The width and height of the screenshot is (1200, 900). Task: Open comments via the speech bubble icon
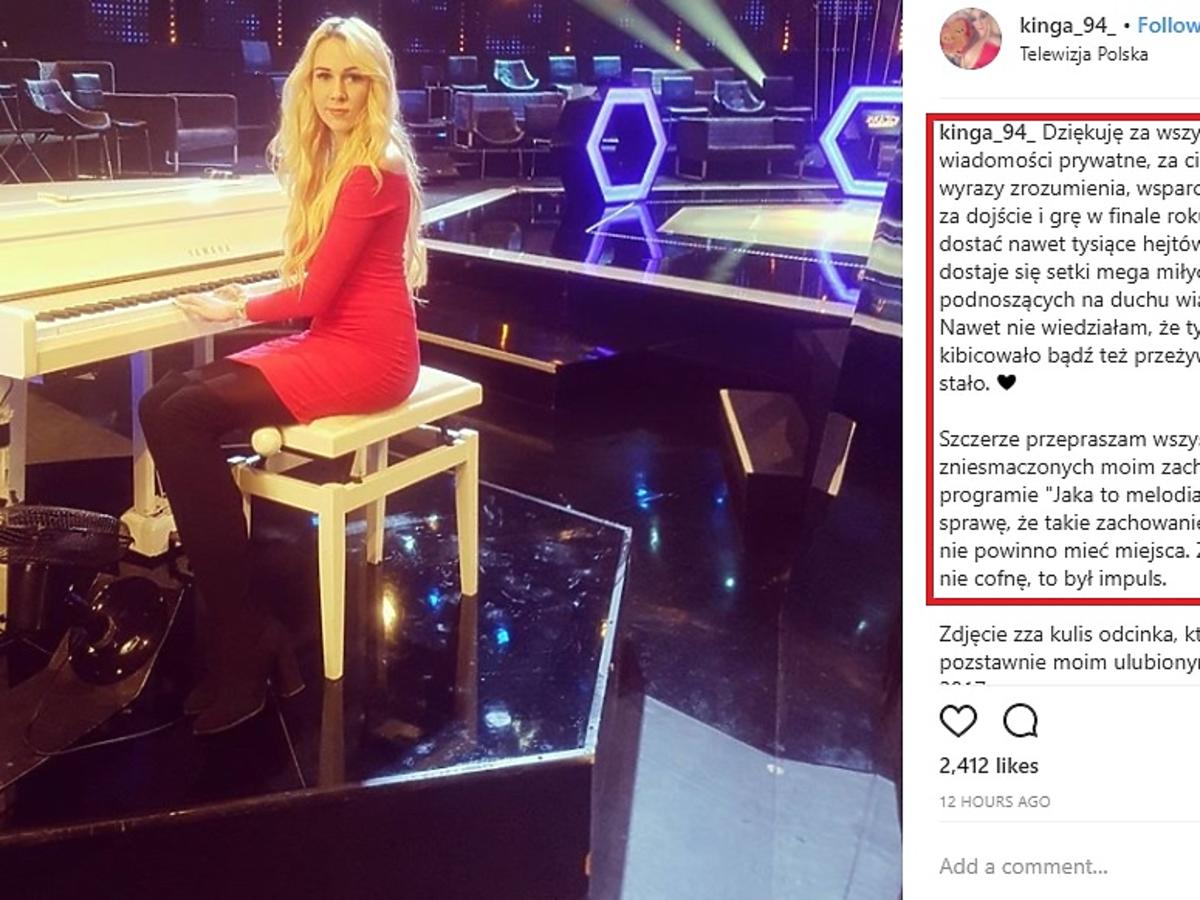1021,720
